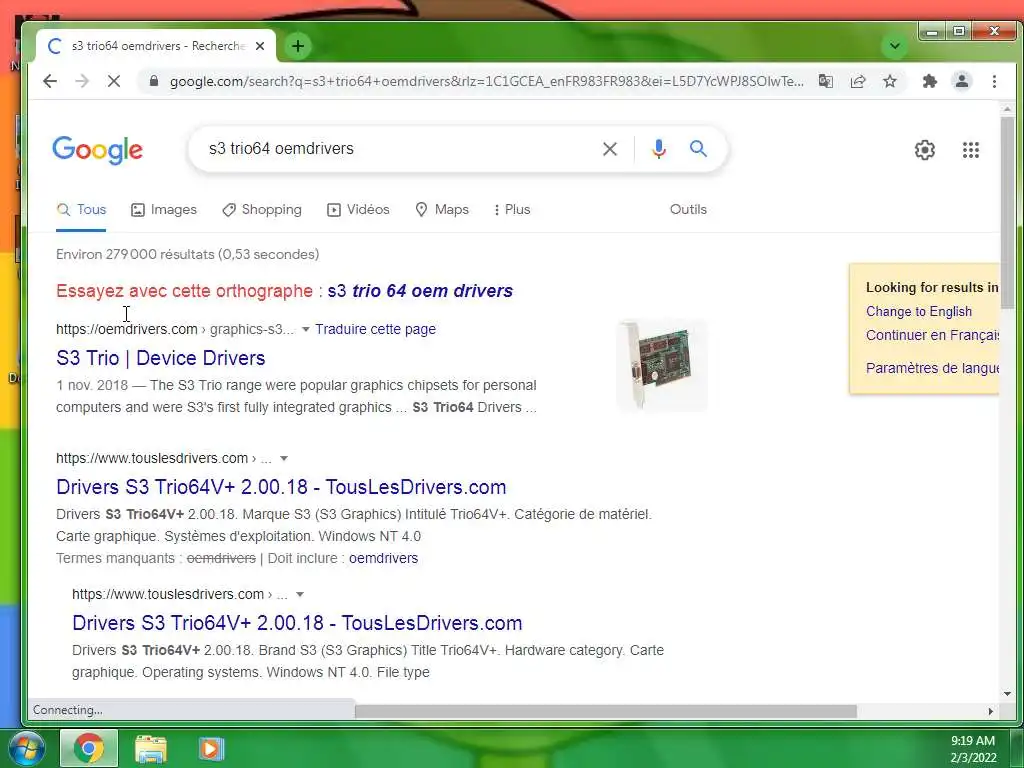Expand first touslesdrivers.com result options arrow

pos(283,458)
